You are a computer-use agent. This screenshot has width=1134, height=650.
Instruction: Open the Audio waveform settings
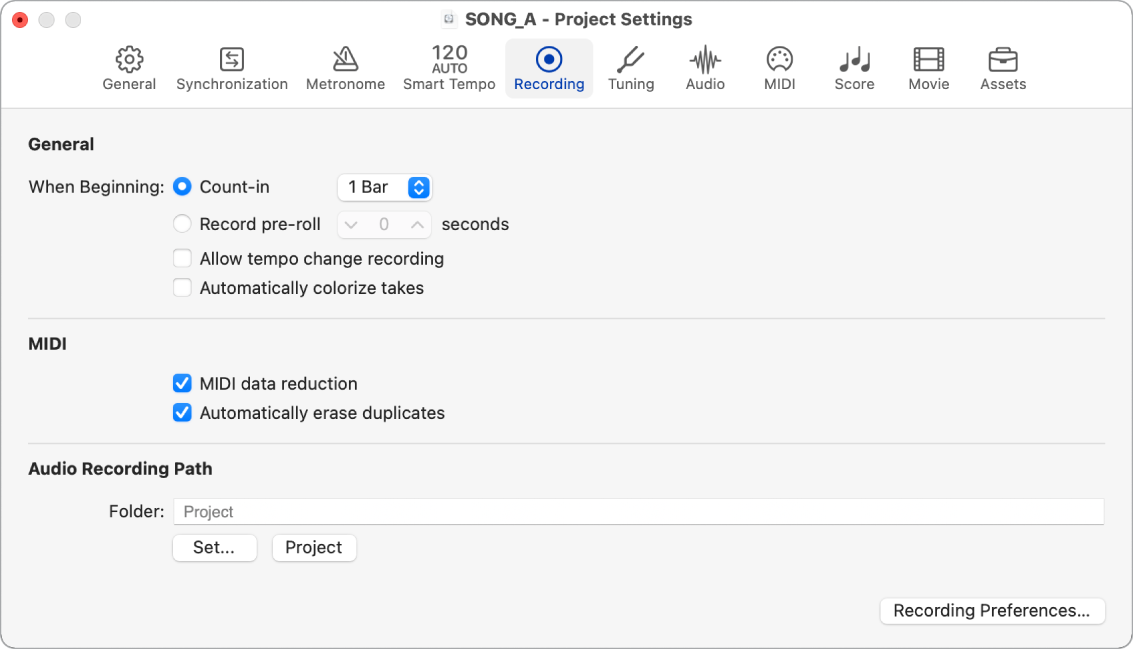click(x=705, y=68)
